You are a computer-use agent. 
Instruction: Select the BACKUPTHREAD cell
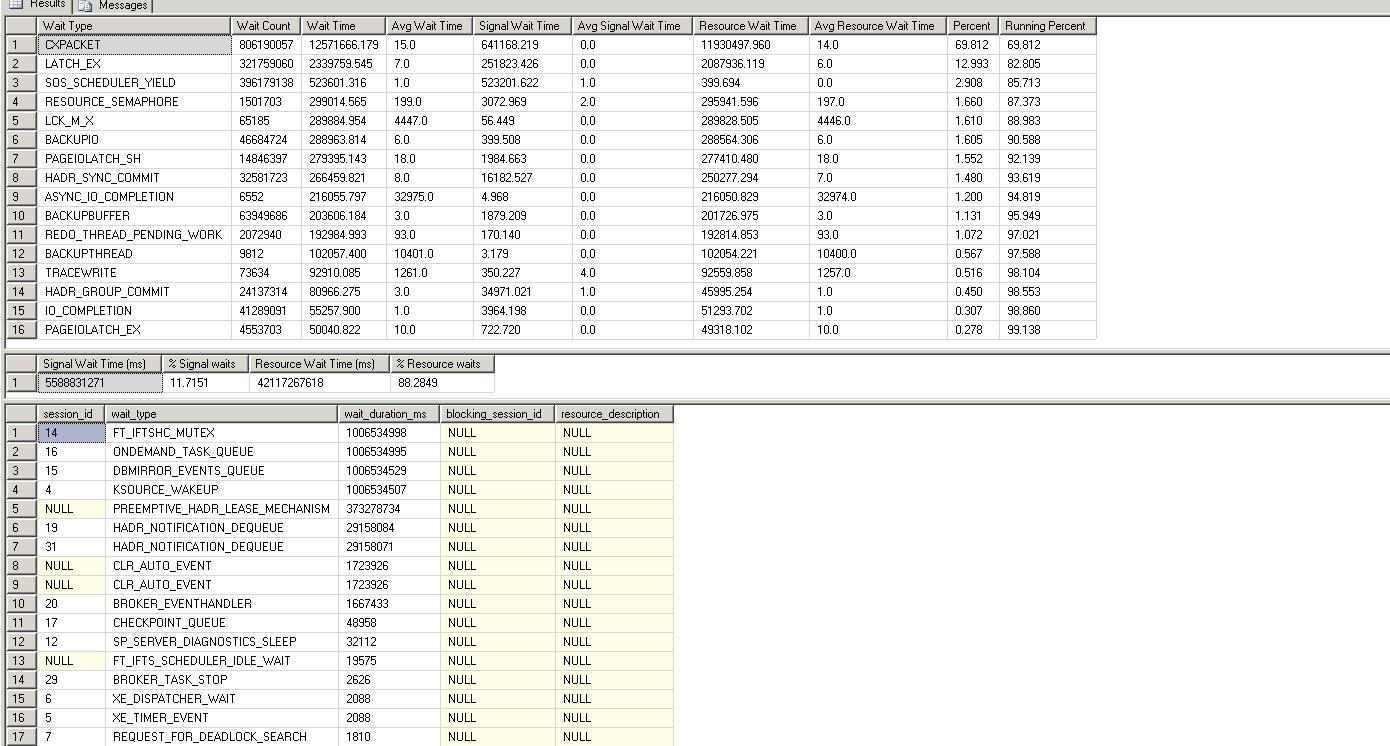tap(134, 254)
